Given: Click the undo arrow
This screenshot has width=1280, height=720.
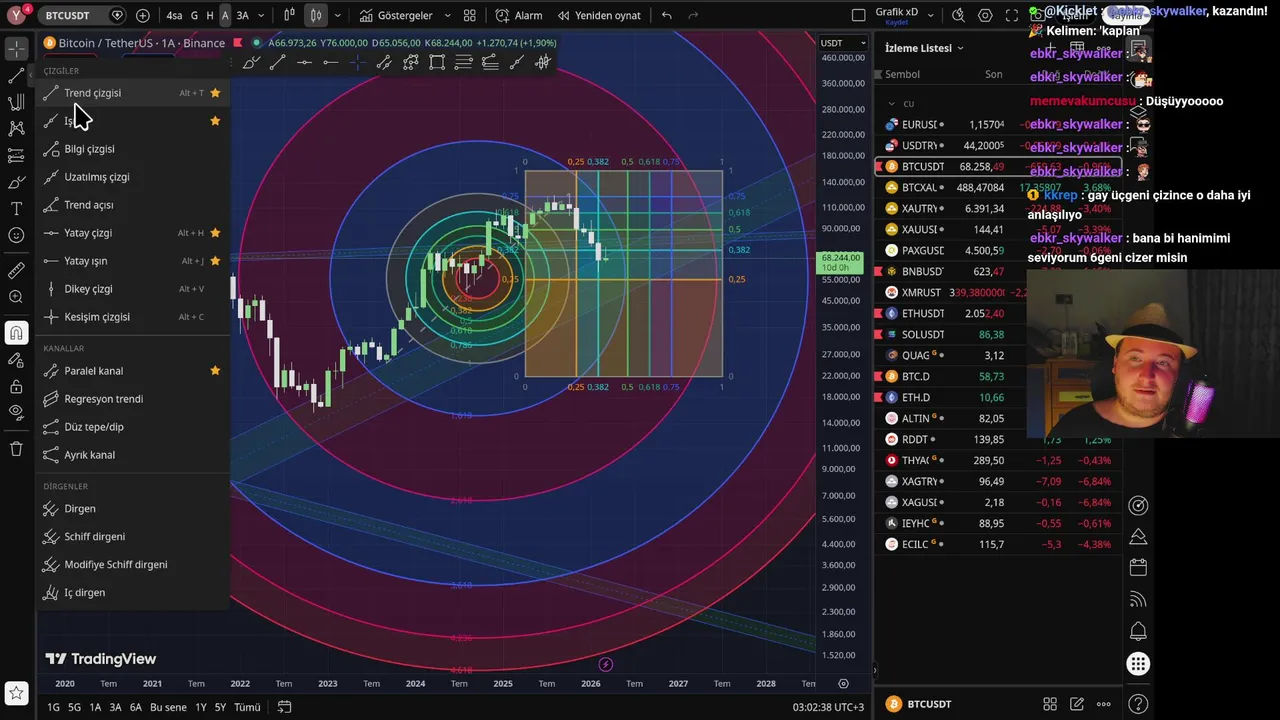Looking at the screenshot, I should coord(666,15).
